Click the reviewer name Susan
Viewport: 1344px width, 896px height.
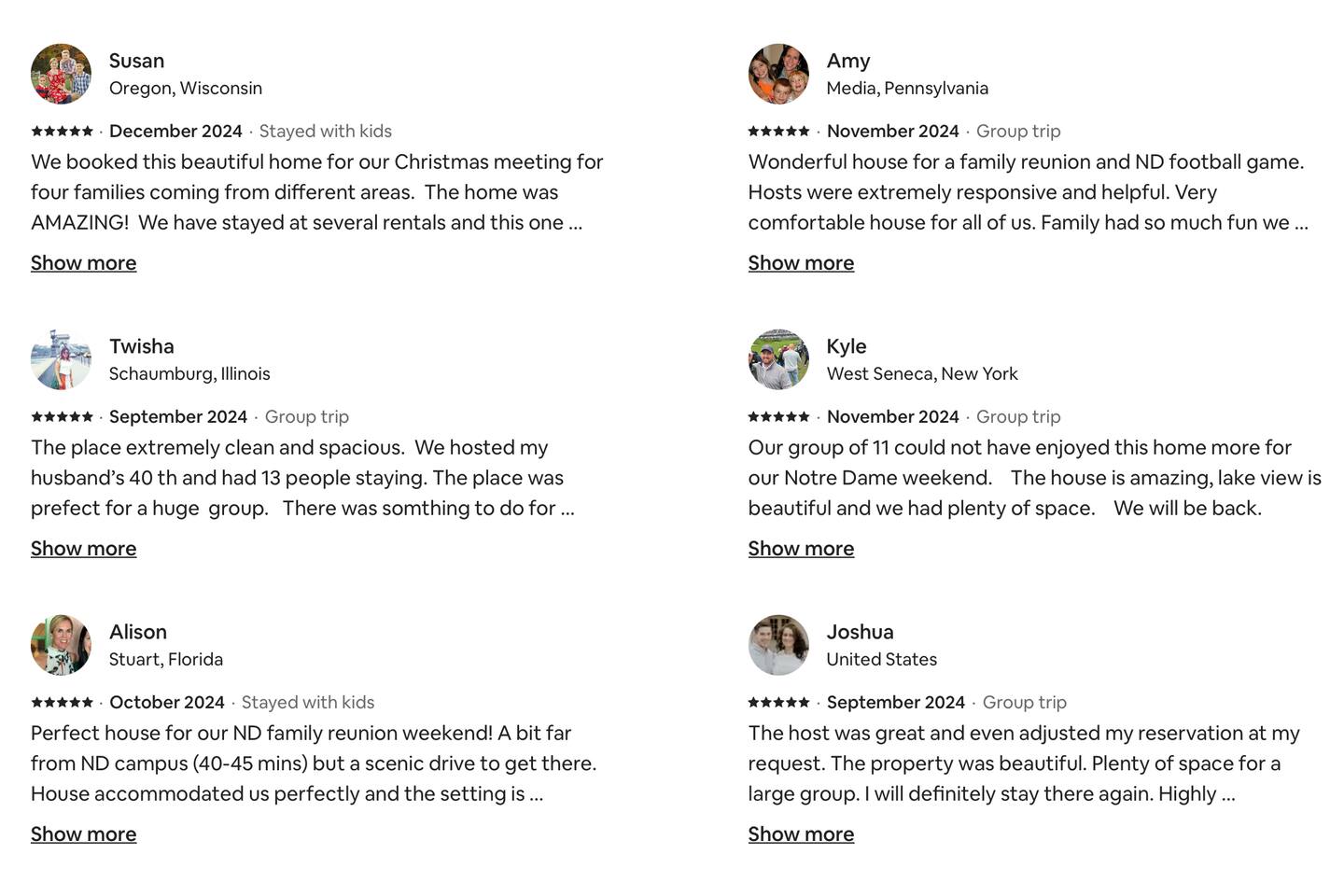(136, 61)
